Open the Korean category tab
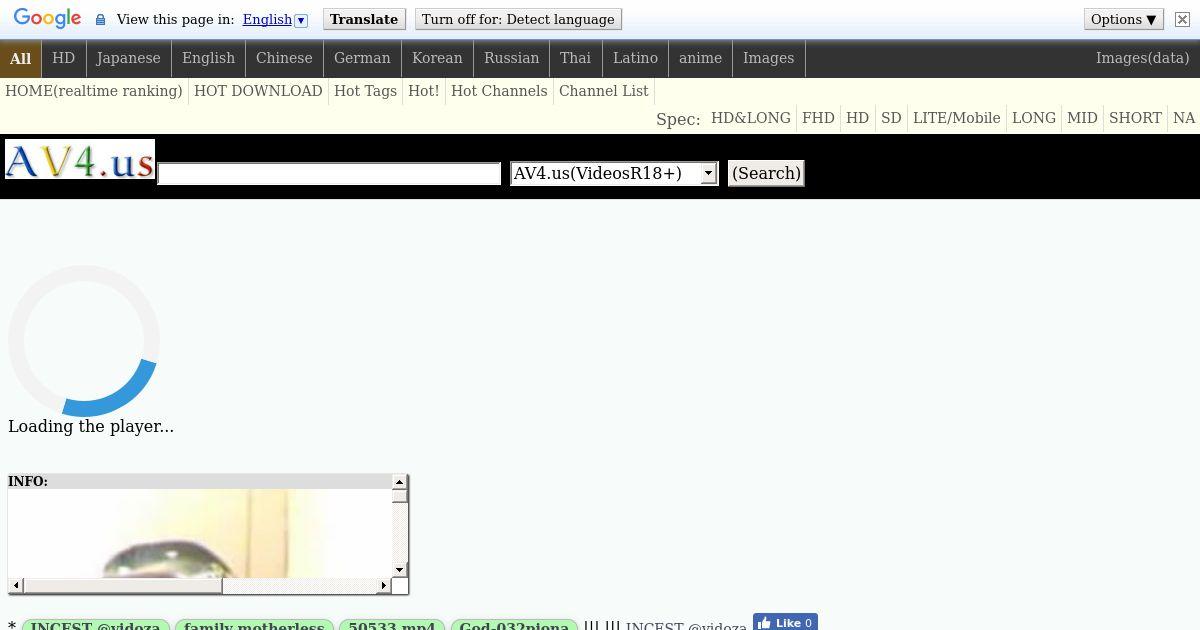This screenshot has width=1200, height=630. pos(437,58)
